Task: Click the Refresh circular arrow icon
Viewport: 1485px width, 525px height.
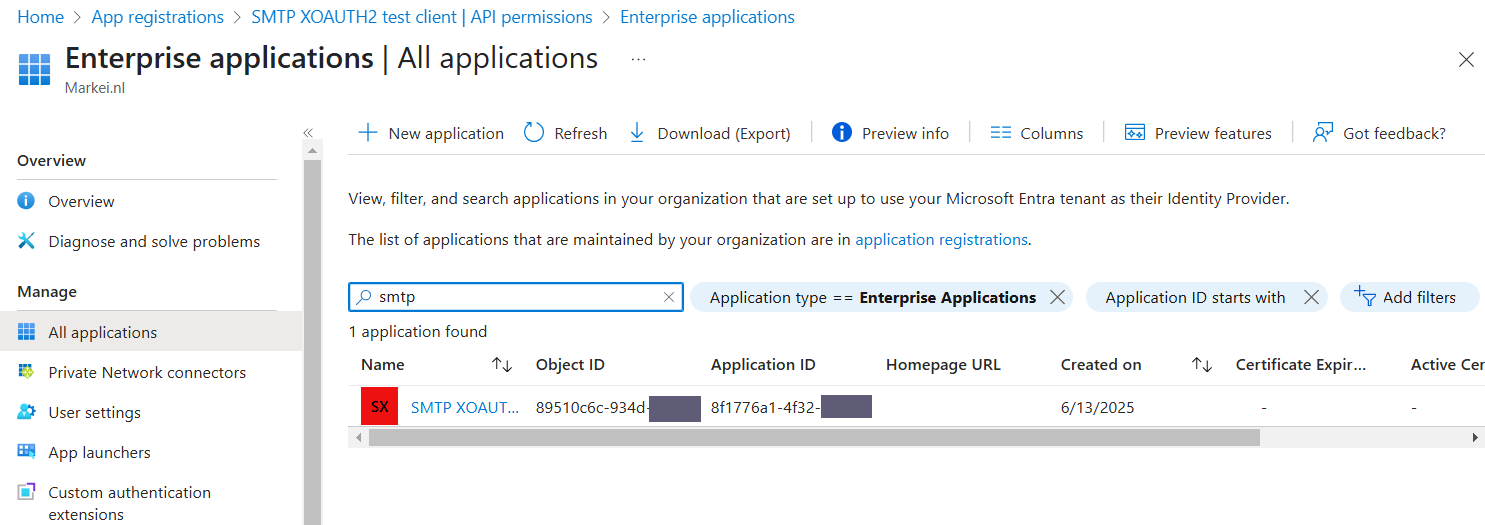Action: pos(534,133)
